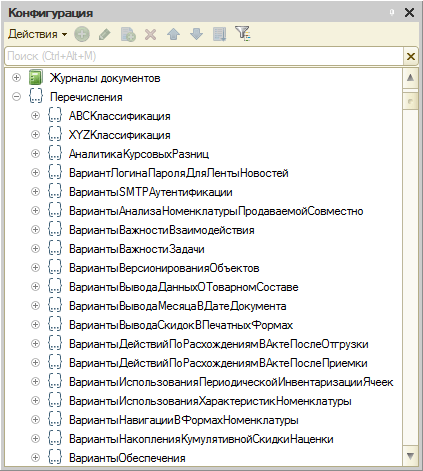Image resolution: width=423 pixels, height=471 pixels.
Task: Click the red X delete toolbar icon
Action: point(151,34)
